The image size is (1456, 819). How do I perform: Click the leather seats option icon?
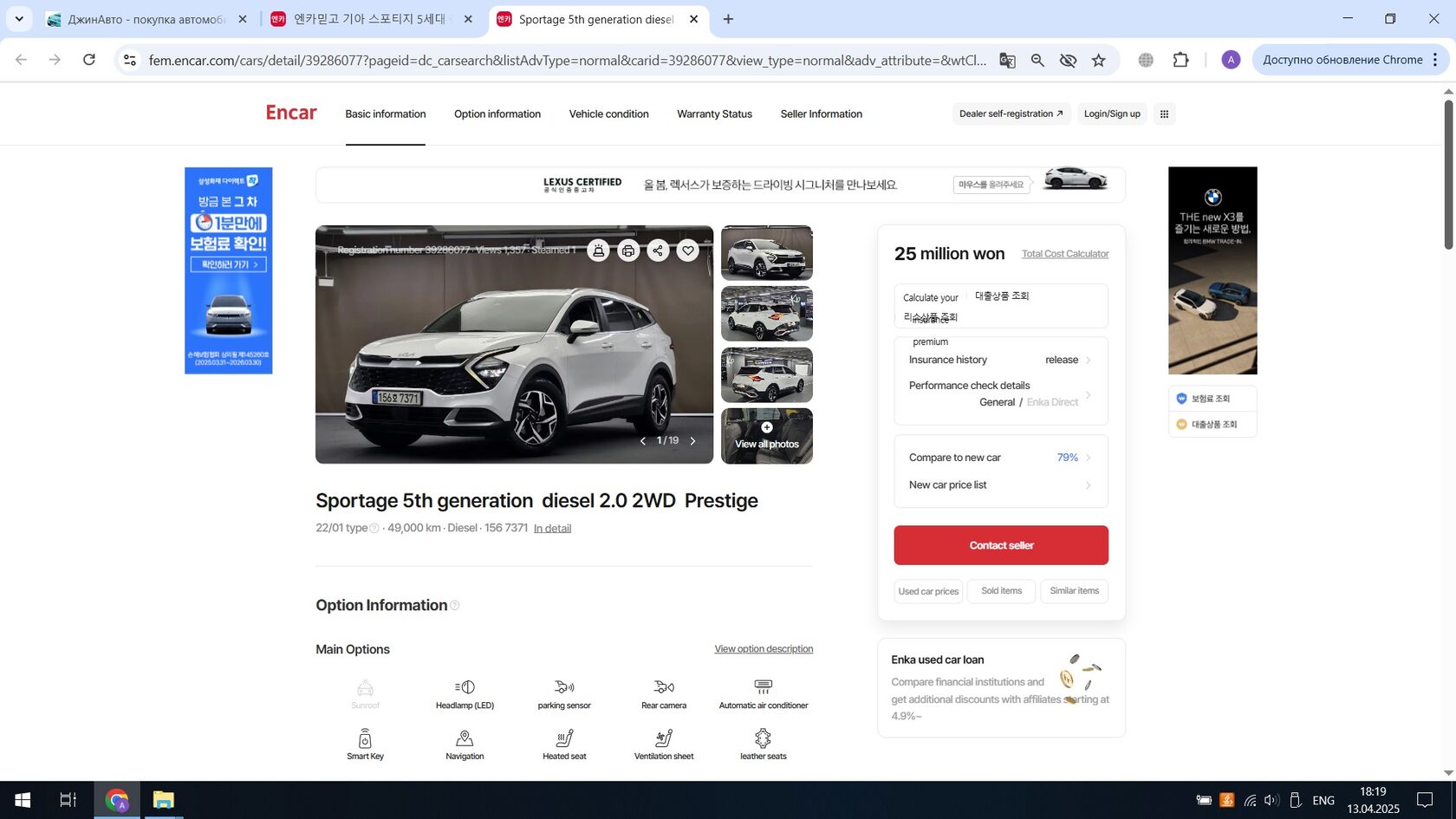coord(763,738)
